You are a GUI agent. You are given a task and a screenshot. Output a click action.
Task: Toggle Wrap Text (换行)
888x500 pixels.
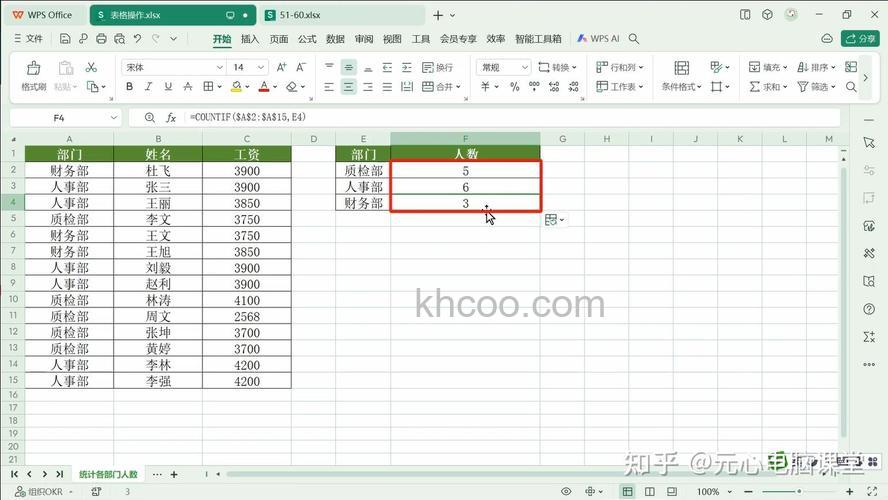tap(438, 67)
